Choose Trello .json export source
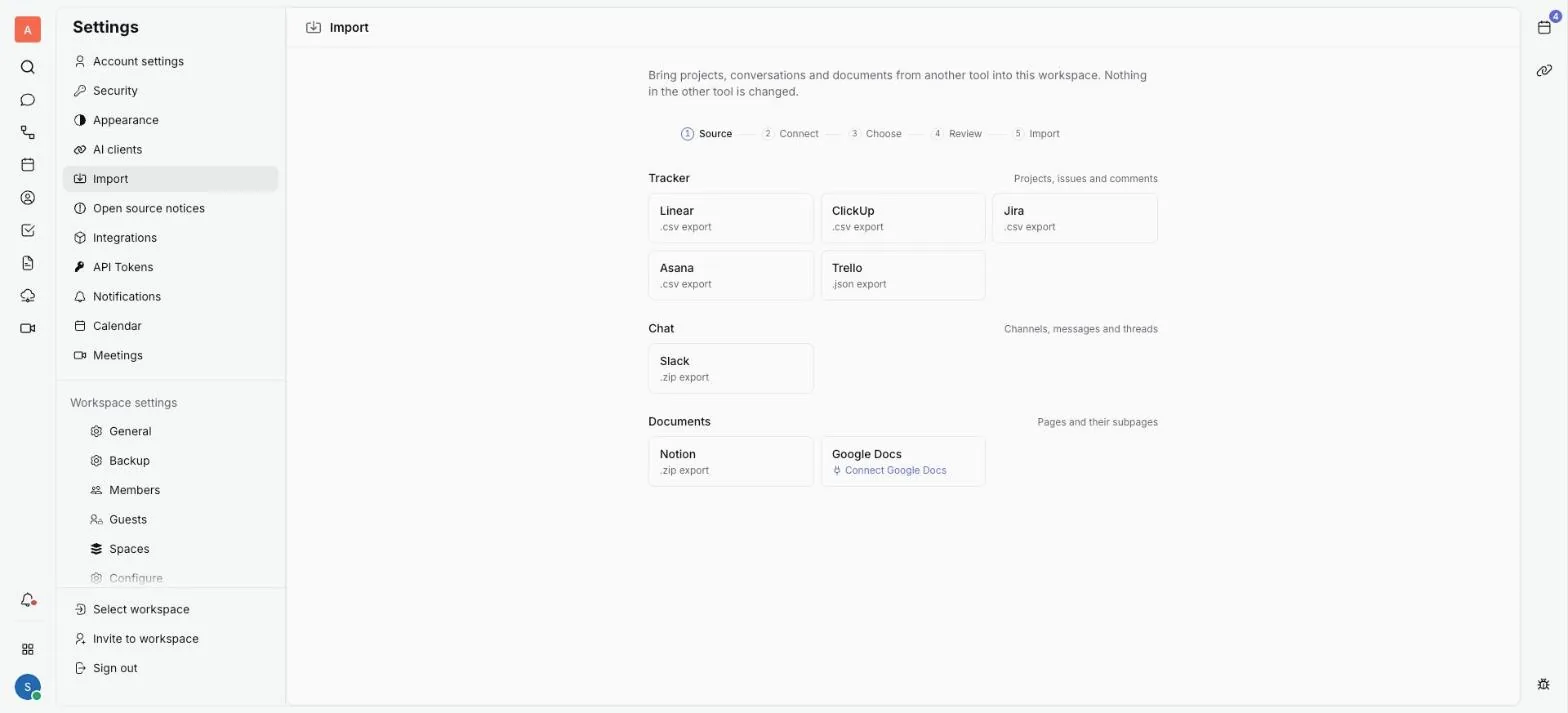This screenshot has height=713, width=1568. [903, 275]
